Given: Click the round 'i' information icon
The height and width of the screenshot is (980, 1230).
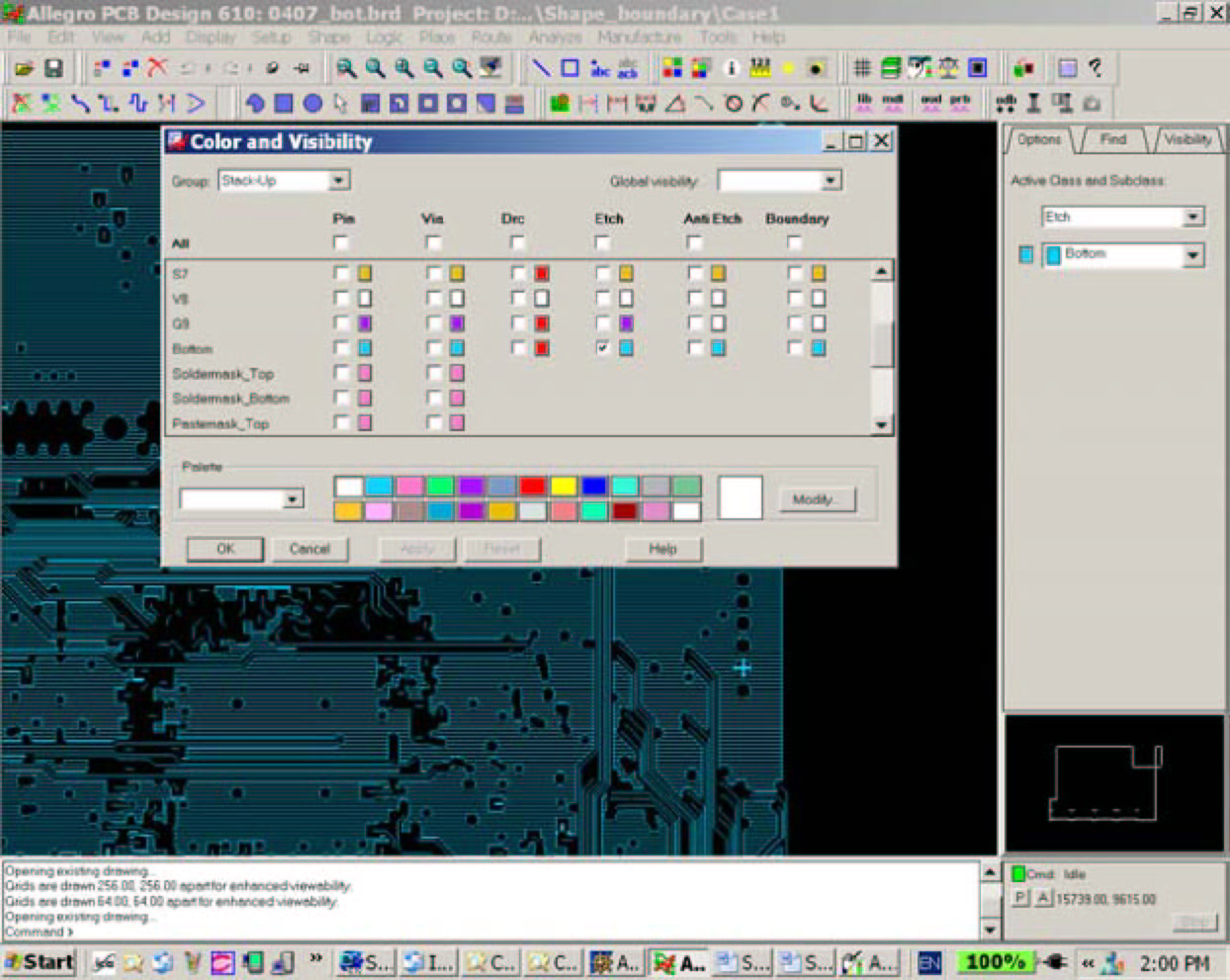Looking at the screenshot, I should pyautogui.click(x=732, y=68).
